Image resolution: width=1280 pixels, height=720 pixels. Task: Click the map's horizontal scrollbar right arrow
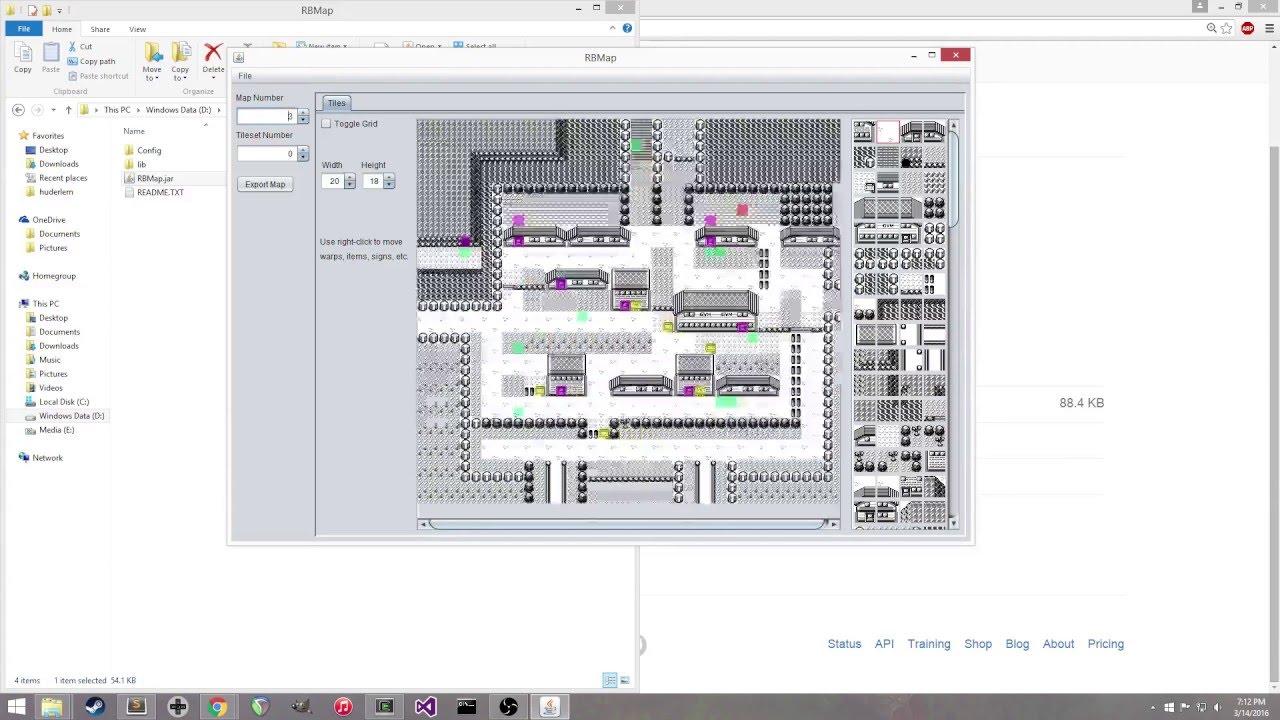[x=835, y=524]
